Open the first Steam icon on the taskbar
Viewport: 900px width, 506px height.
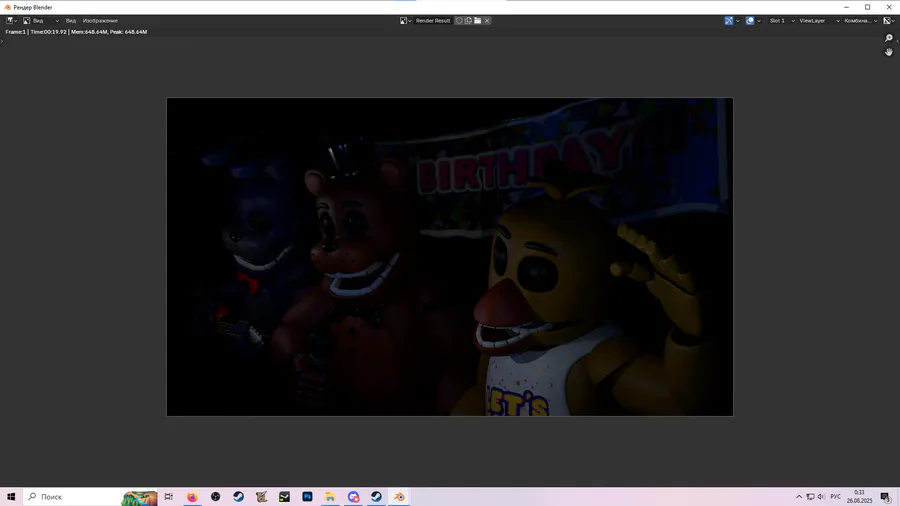click(238, 497)
